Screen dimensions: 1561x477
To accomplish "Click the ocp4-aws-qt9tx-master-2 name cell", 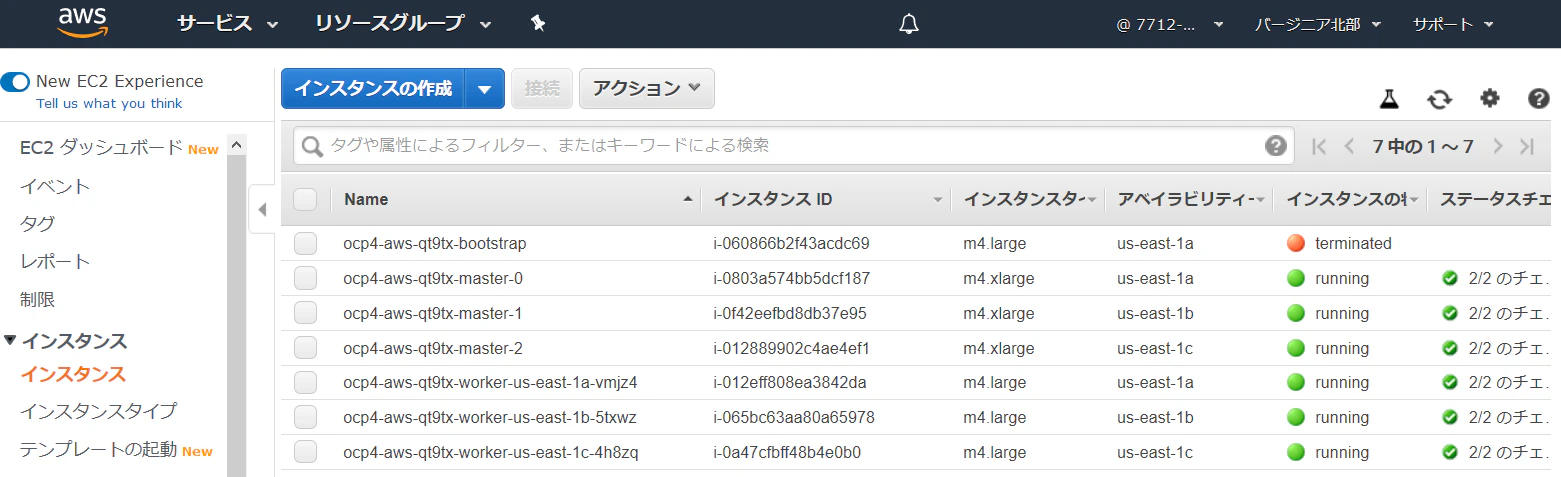I will 433,348.
